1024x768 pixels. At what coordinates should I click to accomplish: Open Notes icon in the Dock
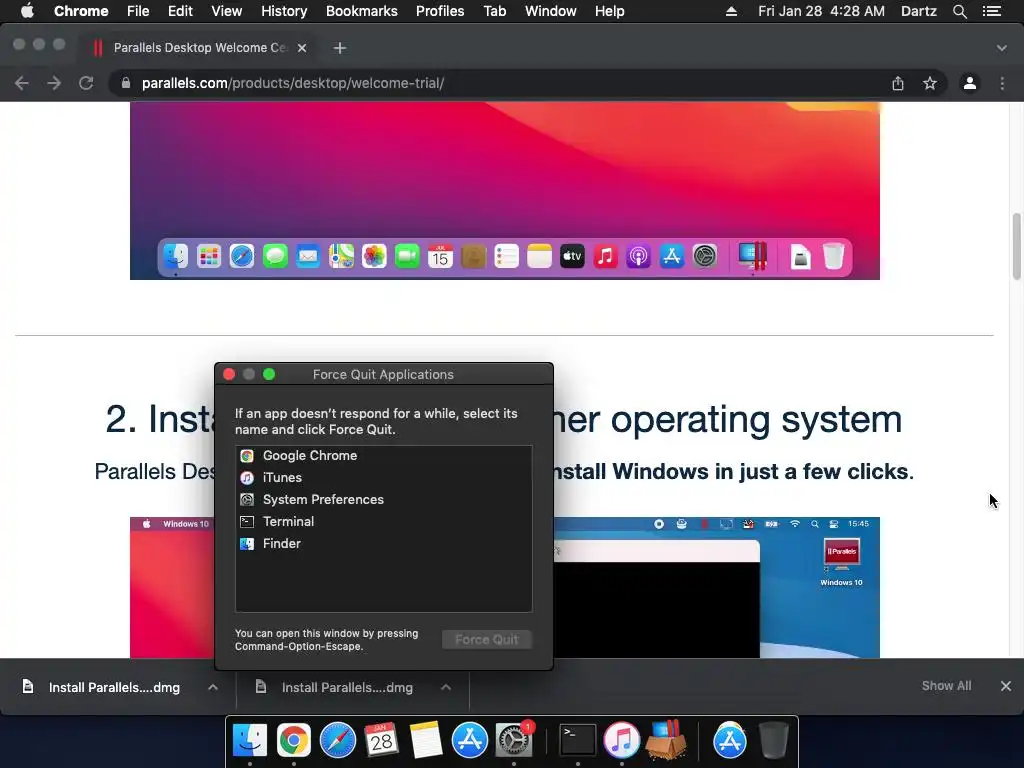[x=426, y=741]
